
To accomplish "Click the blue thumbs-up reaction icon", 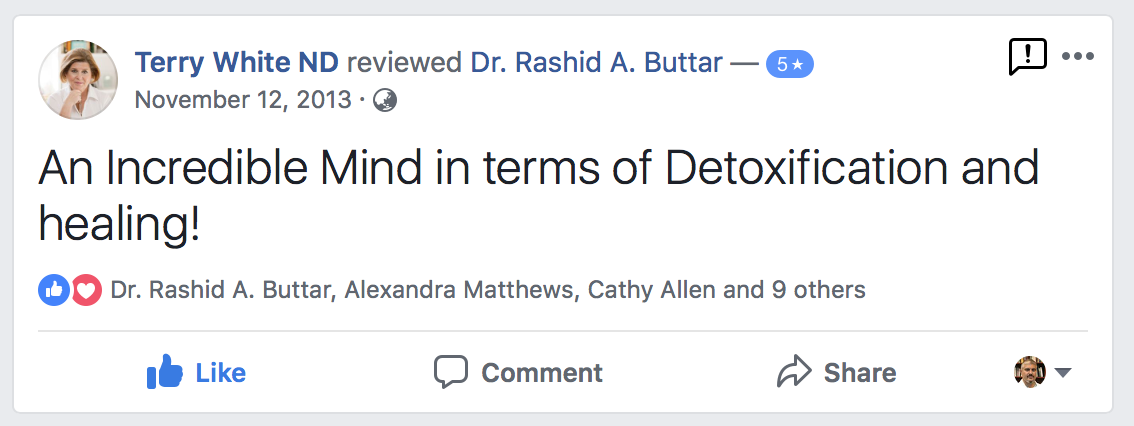I will click(x=53, y=291).
